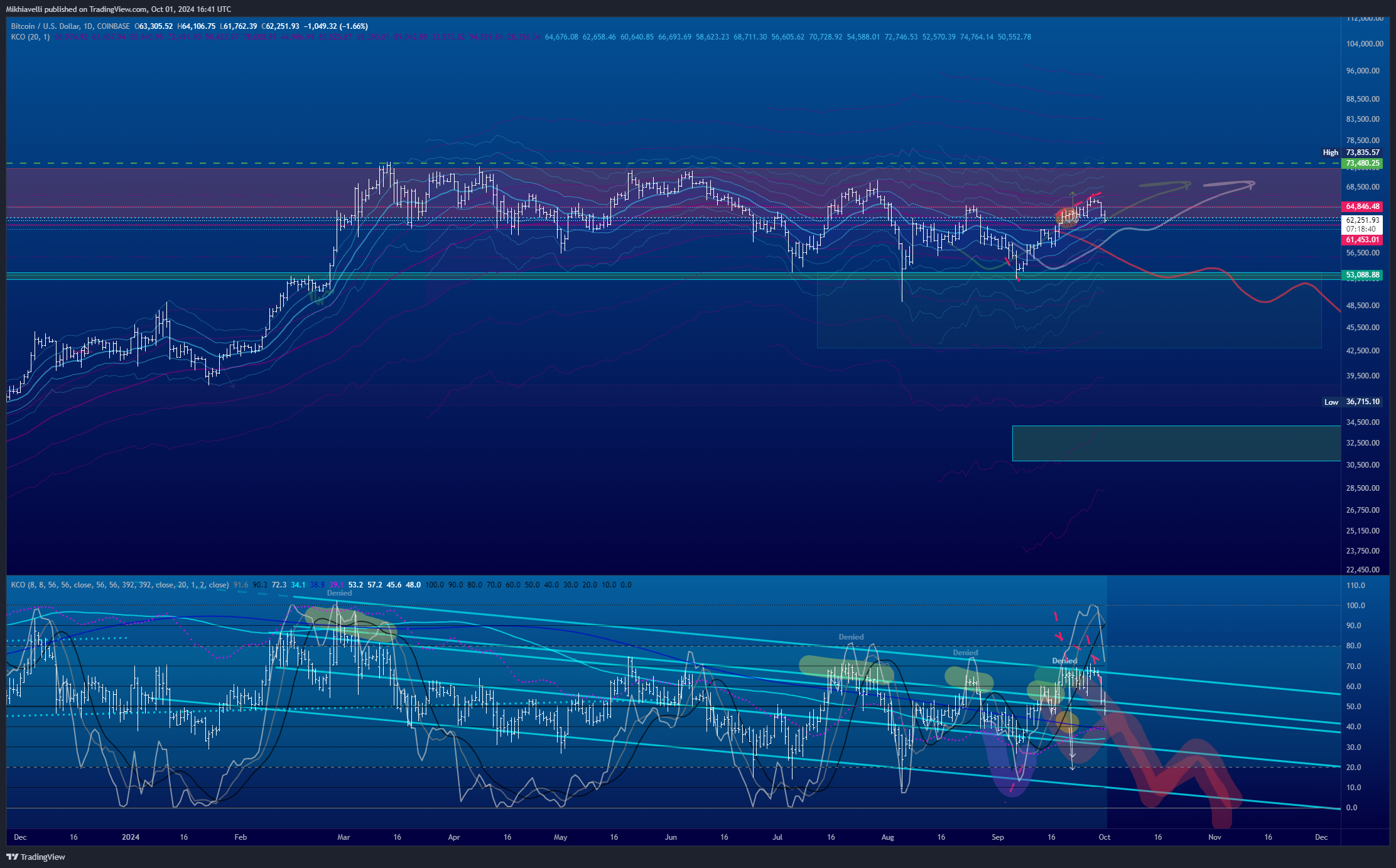Screen dimensions: 1396x868
Task: Click 56,500.00 on the price axis
Action: (x=1363, y=253)
